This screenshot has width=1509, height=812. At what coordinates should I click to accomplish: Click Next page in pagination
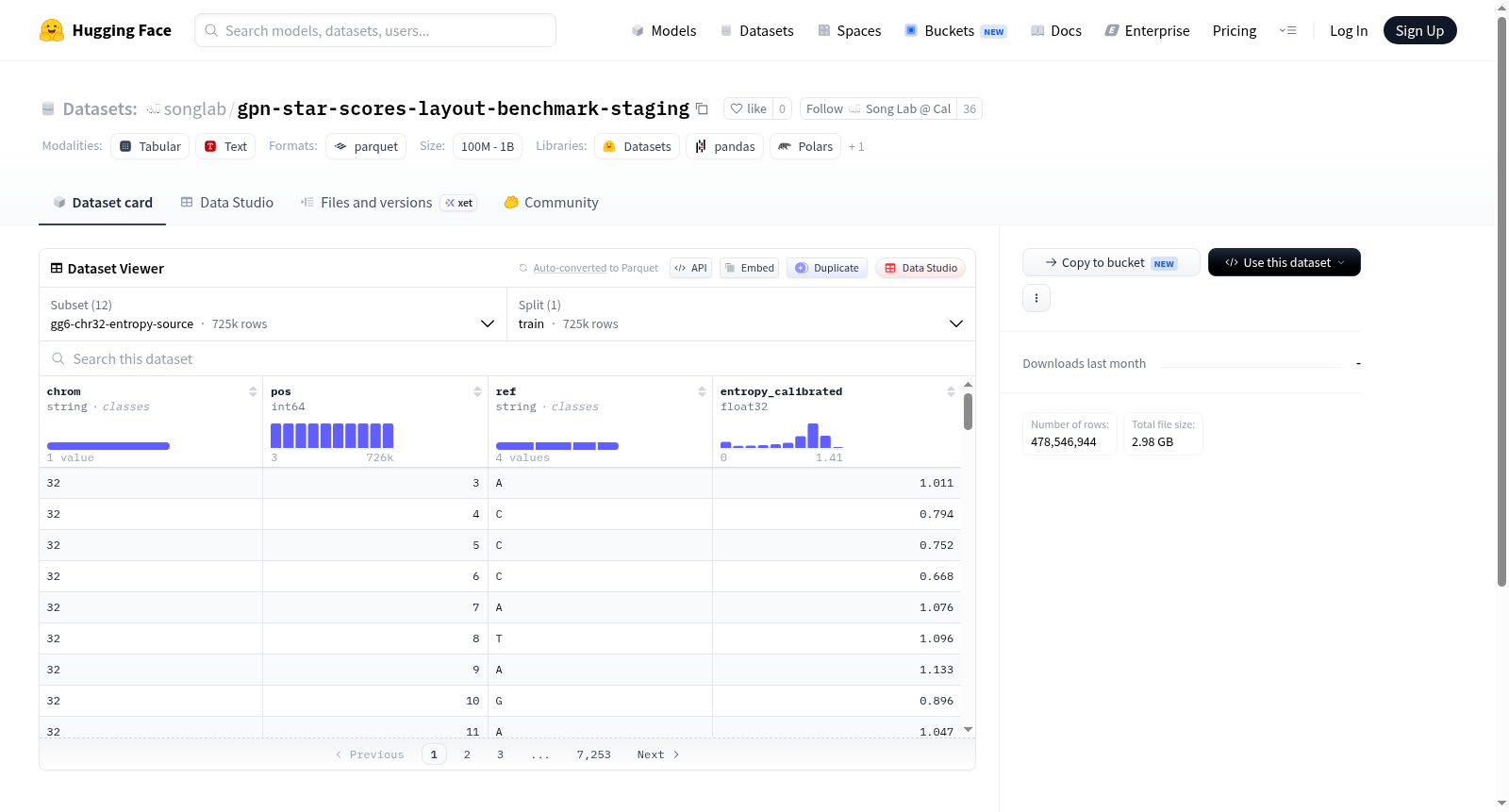[x=658, y=754]
